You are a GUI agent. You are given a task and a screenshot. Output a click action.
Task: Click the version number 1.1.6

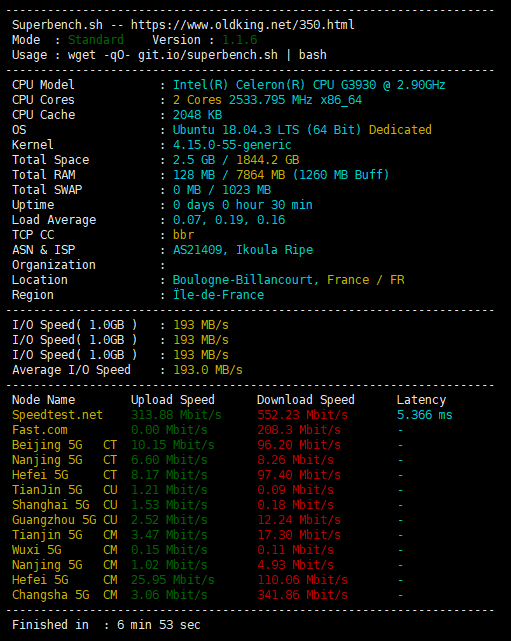coord(240,40)
